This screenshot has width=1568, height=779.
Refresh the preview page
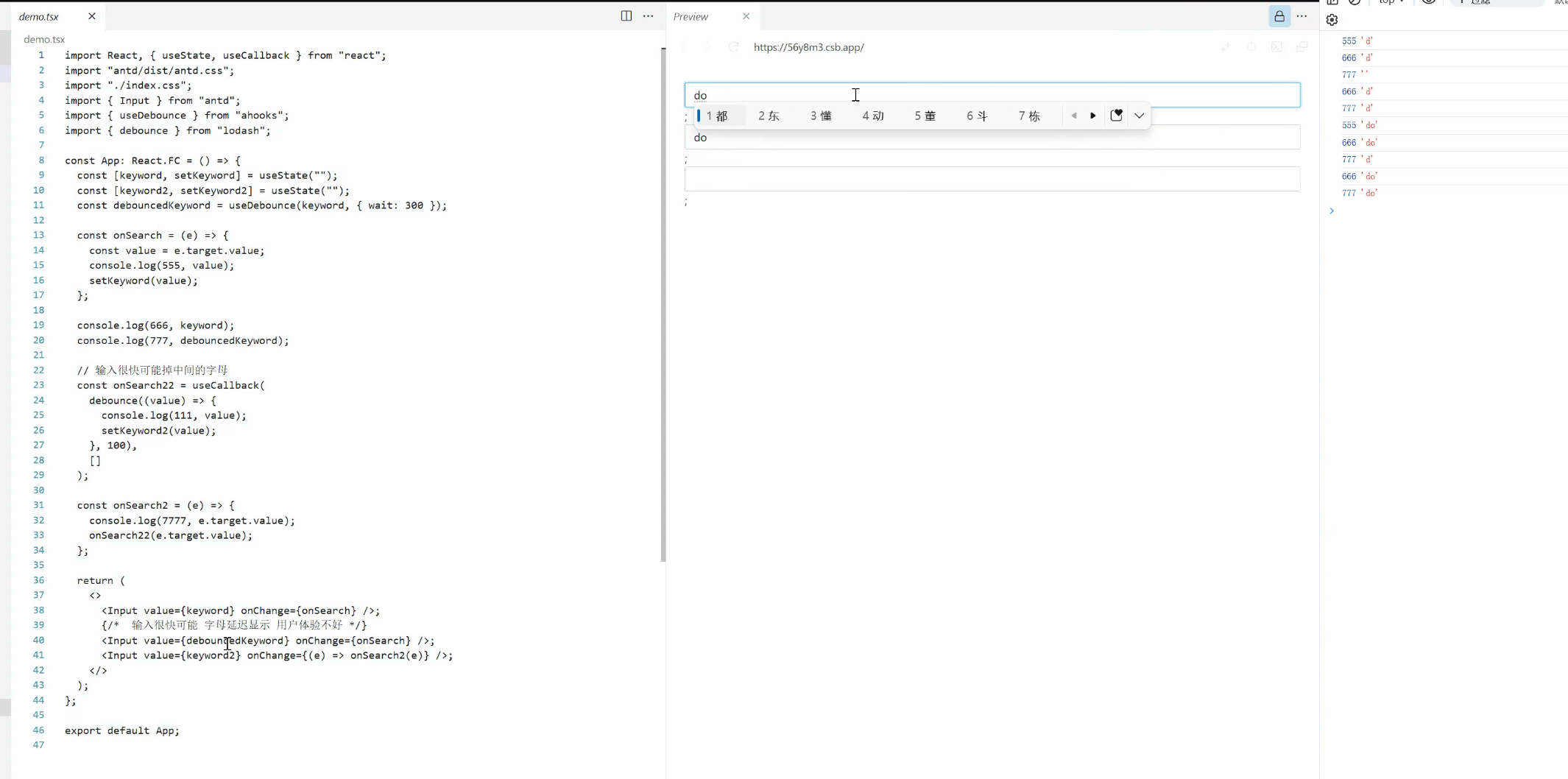pos(734,47)
